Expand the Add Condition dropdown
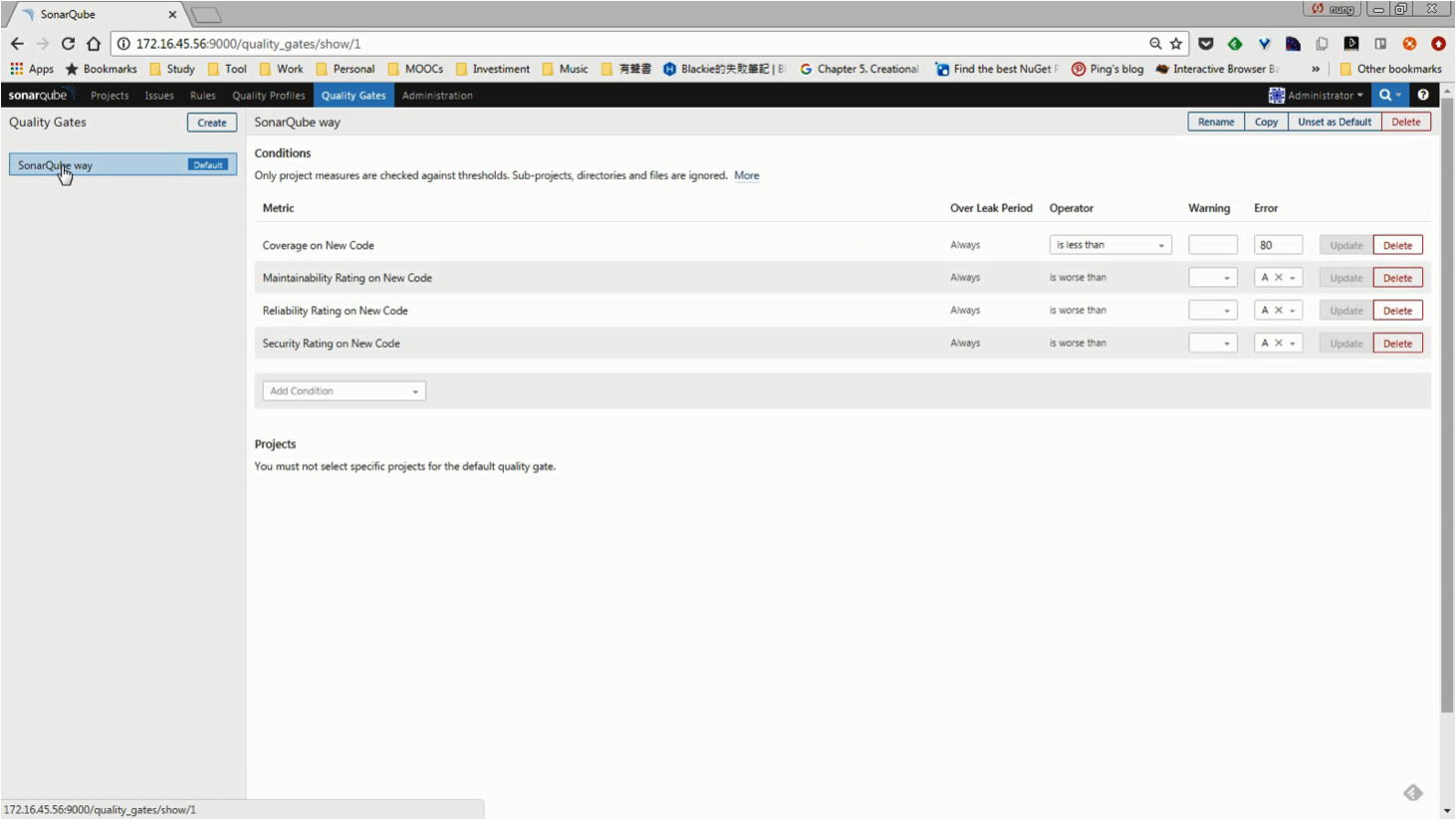The image size is (1456, 820). (345, 392)
